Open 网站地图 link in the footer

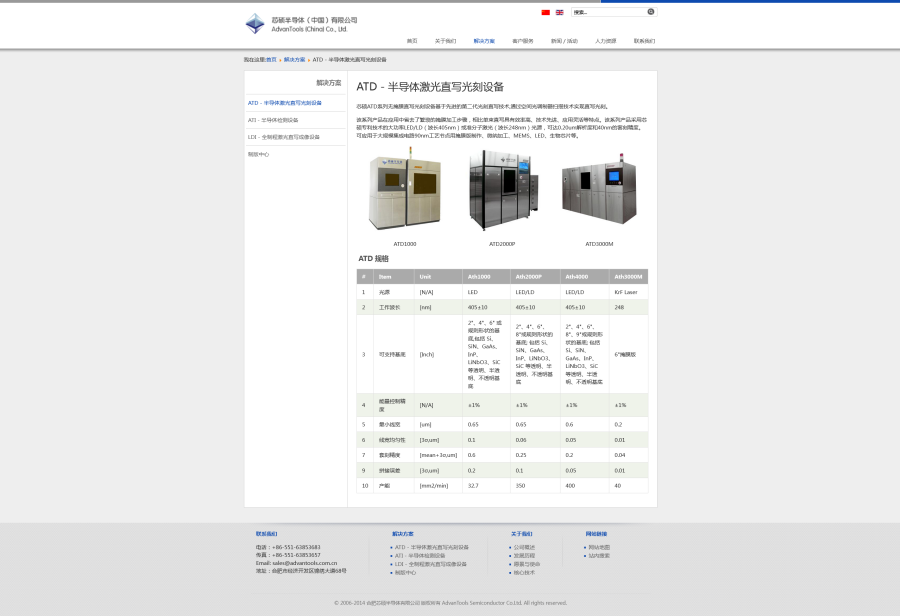click(x=599, y=547)
